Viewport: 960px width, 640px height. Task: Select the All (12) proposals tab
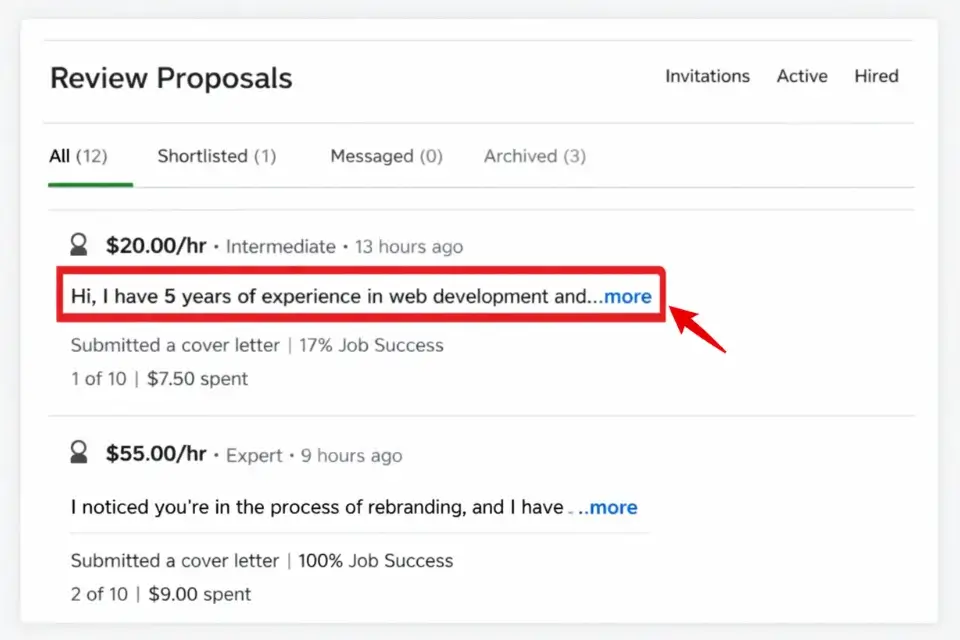78,156
